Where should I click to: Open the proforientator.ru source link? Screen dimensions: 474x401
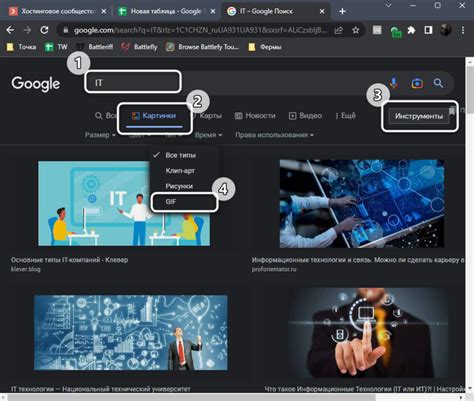[274, 269]
